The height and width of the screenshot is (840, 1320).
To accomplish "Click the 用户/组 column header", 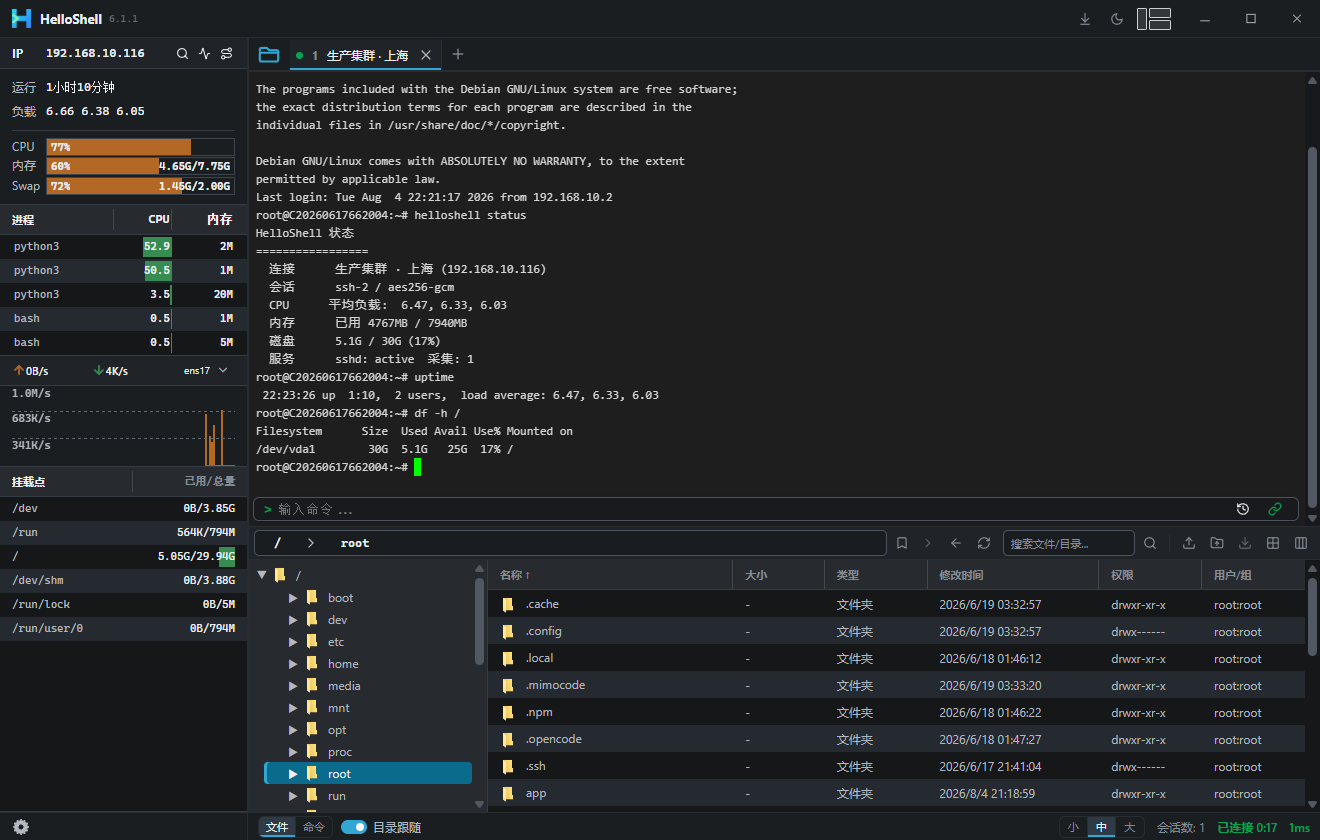I will 1252,575.
